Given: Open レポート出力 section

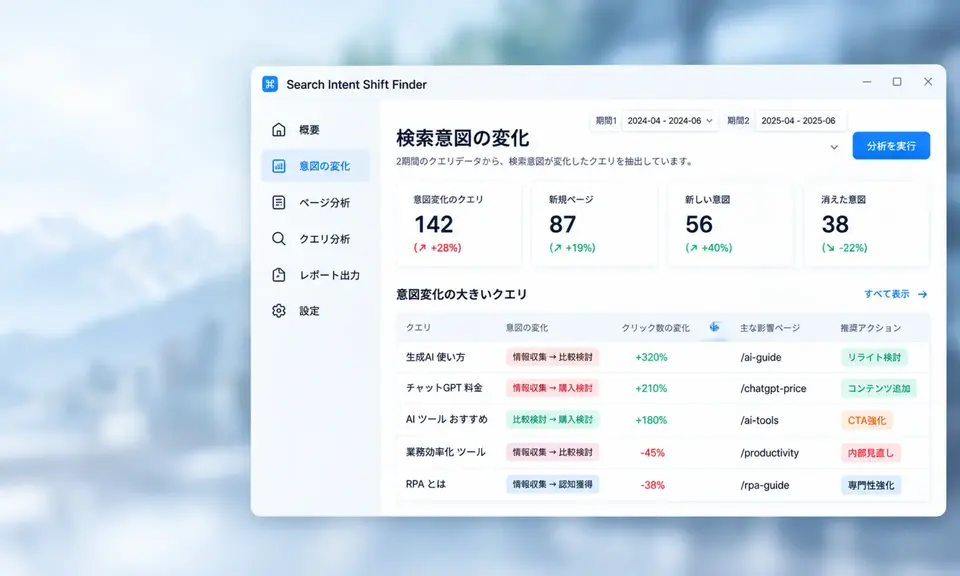Looking at the screenshot, I should tap(316, 275).
